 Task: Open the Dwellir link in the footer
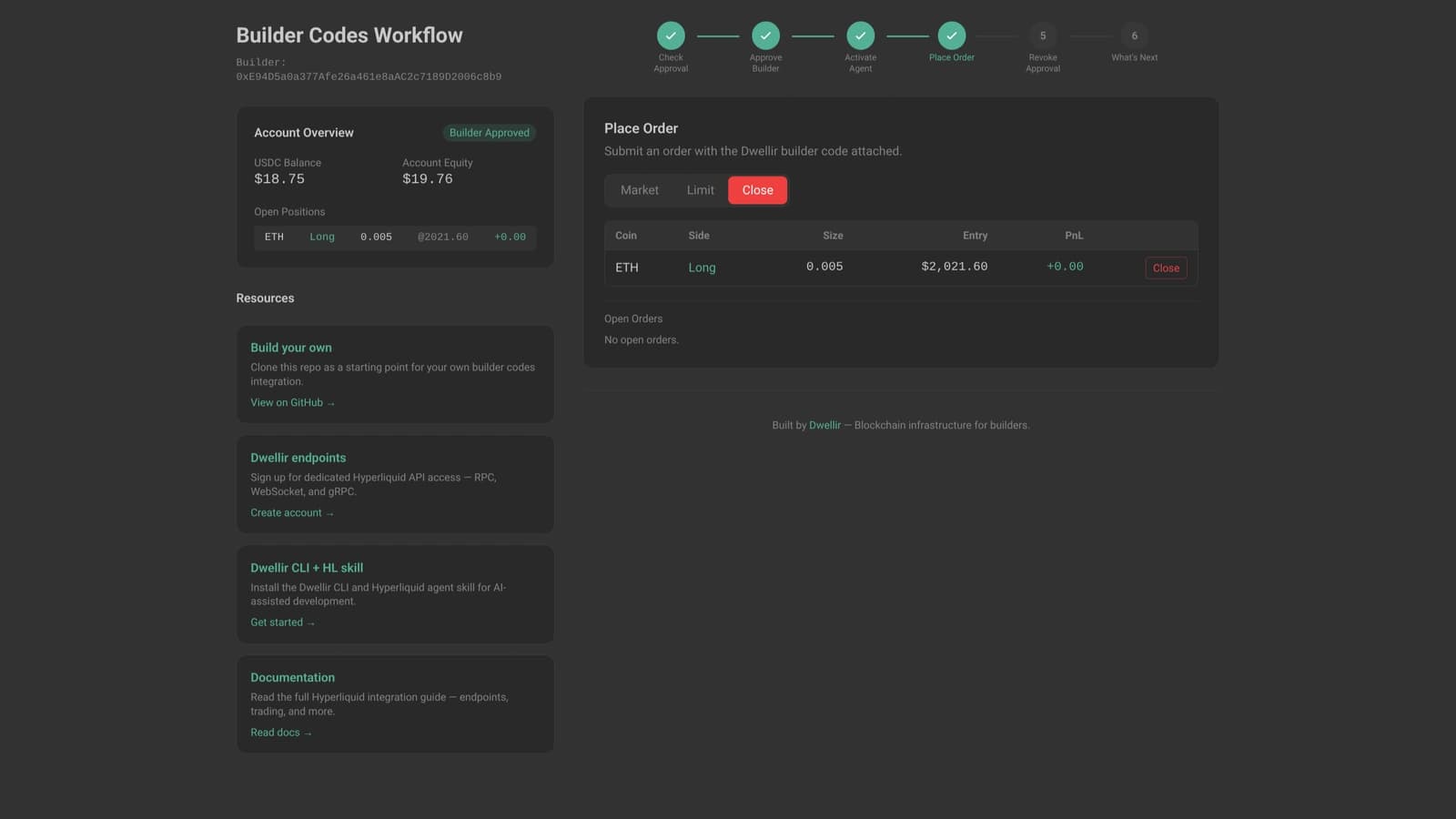824,425
